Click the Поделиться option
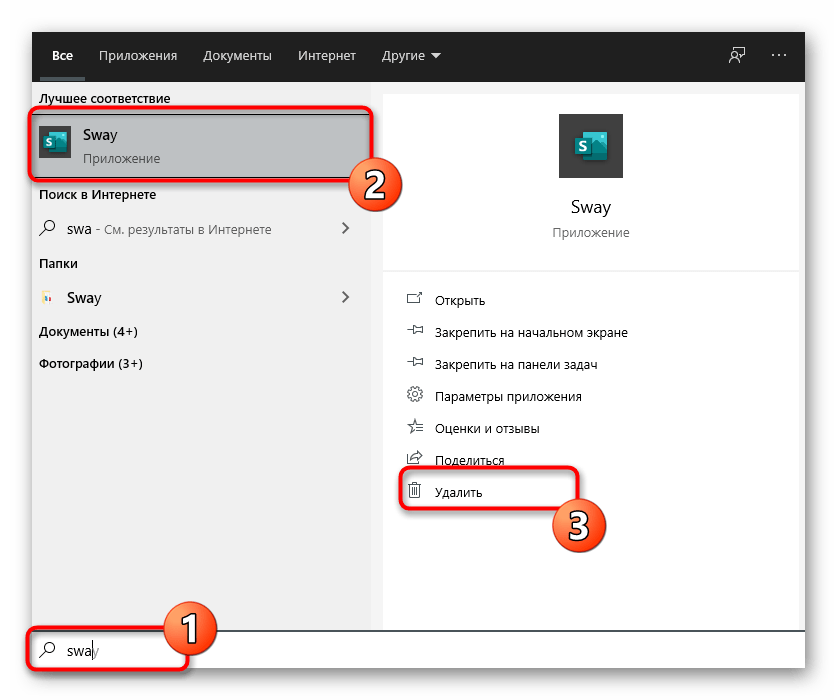The image size is (837, 700). tap(469, 460)
